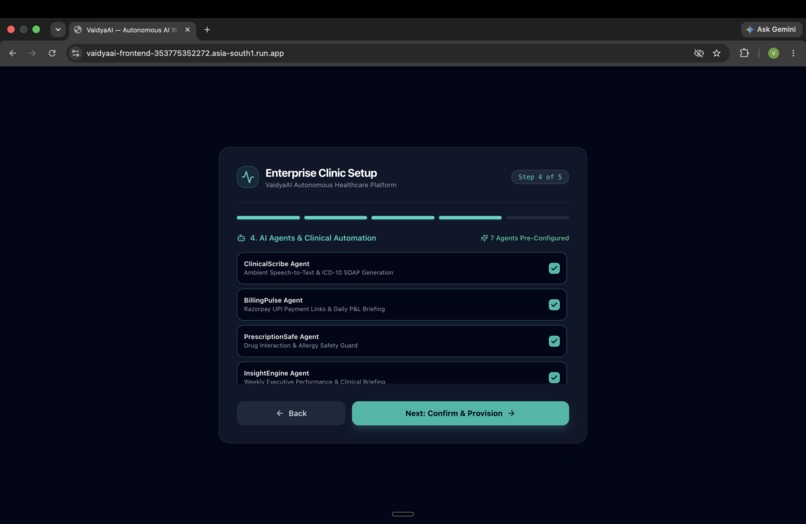
Task: Open the Chrome three-dot menu
Action: click(x=793, y=53)
